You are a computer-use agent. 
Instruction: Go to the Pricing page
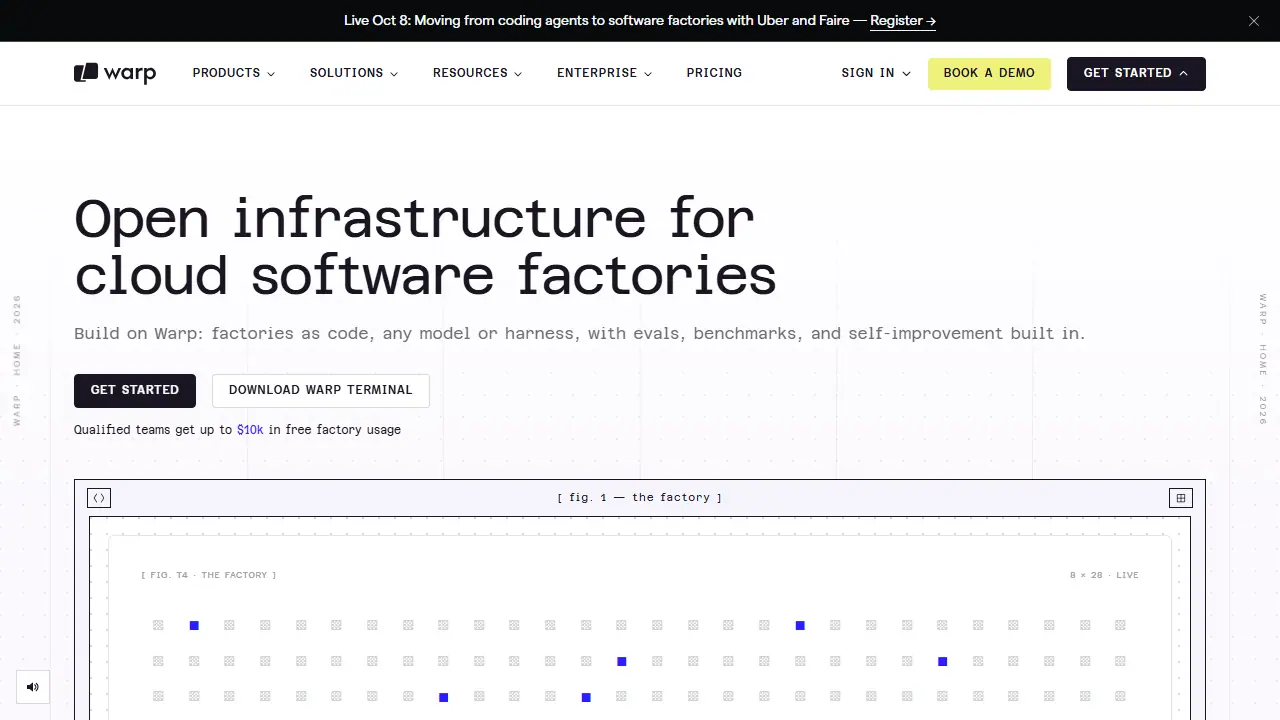point(714,73)
